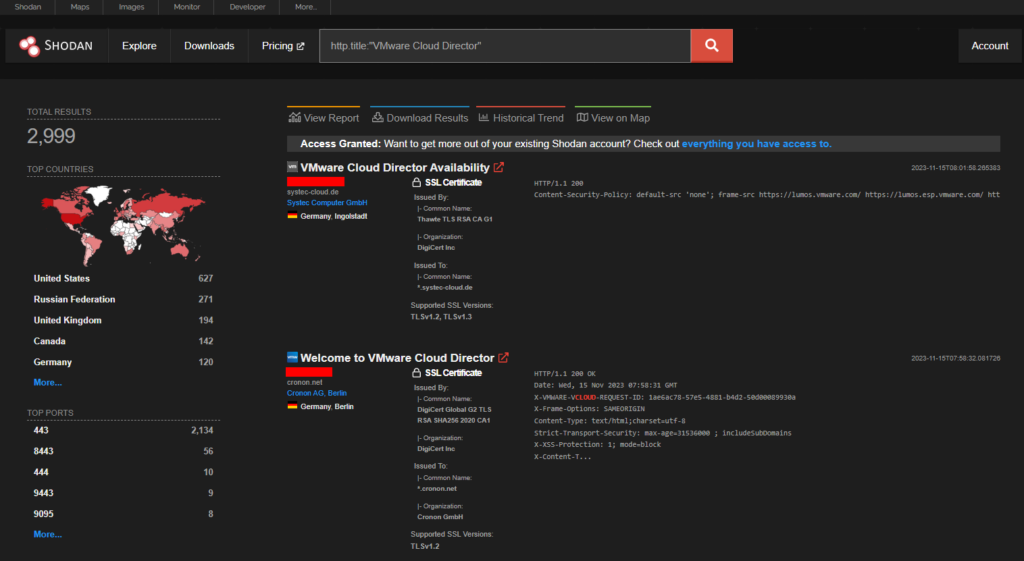Screen dimensions: 1024x561
Task: Open the Shodan top menu item
Action: coord(27,7)
